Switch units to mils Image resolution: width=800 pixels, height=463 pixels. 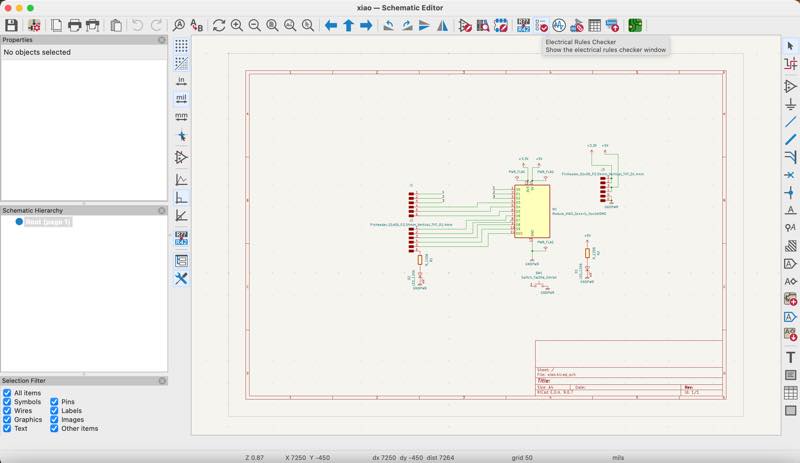pyautogui.click(x=181, y=99)
